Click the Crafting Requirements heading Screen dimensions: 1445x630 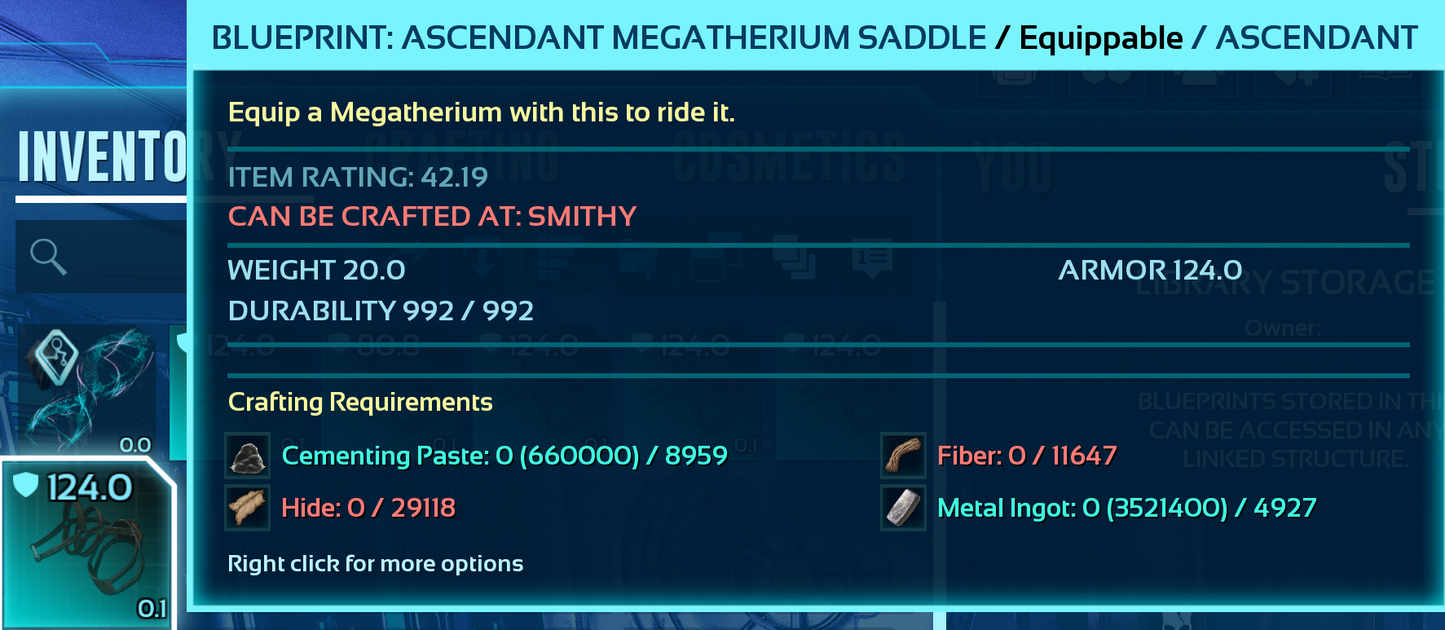point(360,402)
